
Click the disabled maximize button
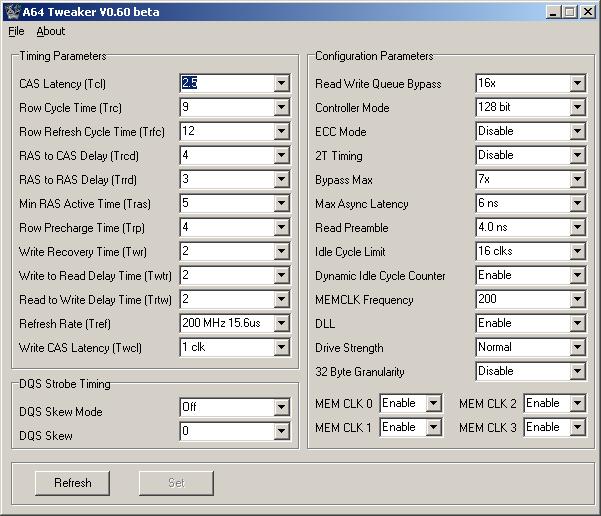point(570,12)
